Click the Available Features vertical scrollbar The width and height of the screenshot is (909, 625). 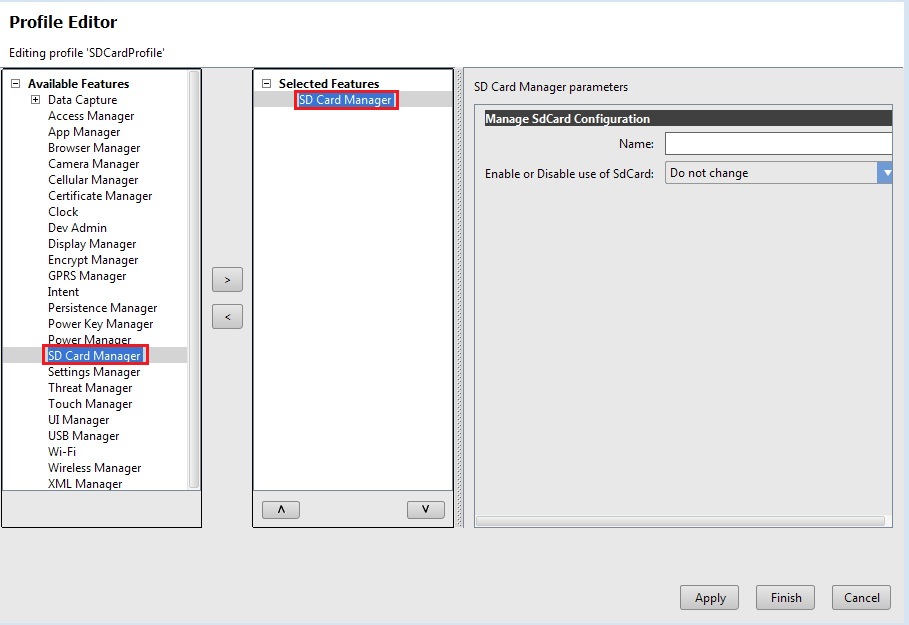[x=194, y=278]
